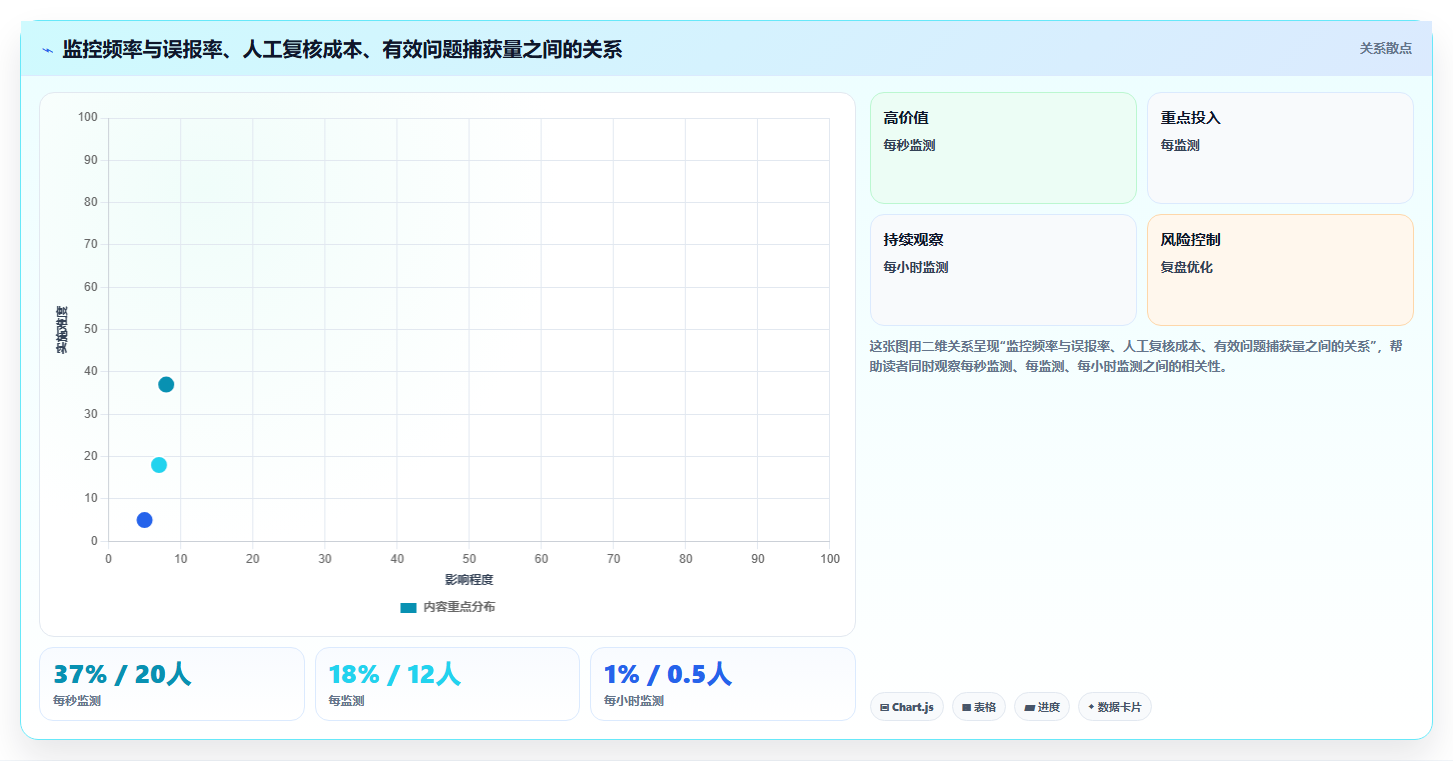Click the description paragraph starting 这张图用二维关系
This screenshot has height=761, width=1453.
[1136, 356]
